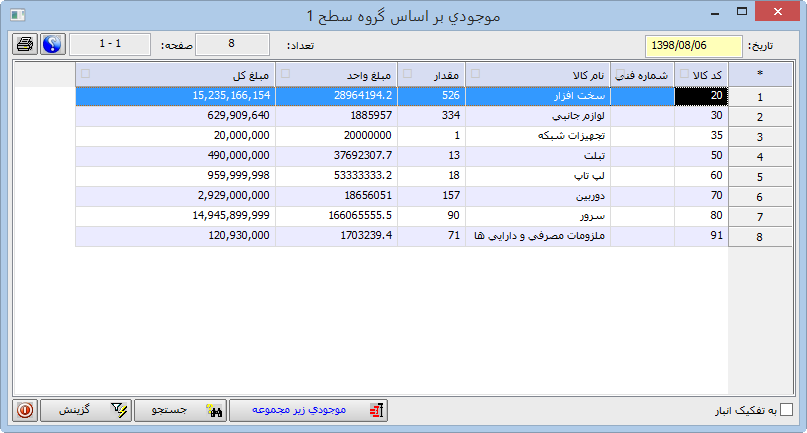The width and height of the screenshot is (807, 433).
Task: Click the لپ تاپ item name cell
Action: (538, 176)
